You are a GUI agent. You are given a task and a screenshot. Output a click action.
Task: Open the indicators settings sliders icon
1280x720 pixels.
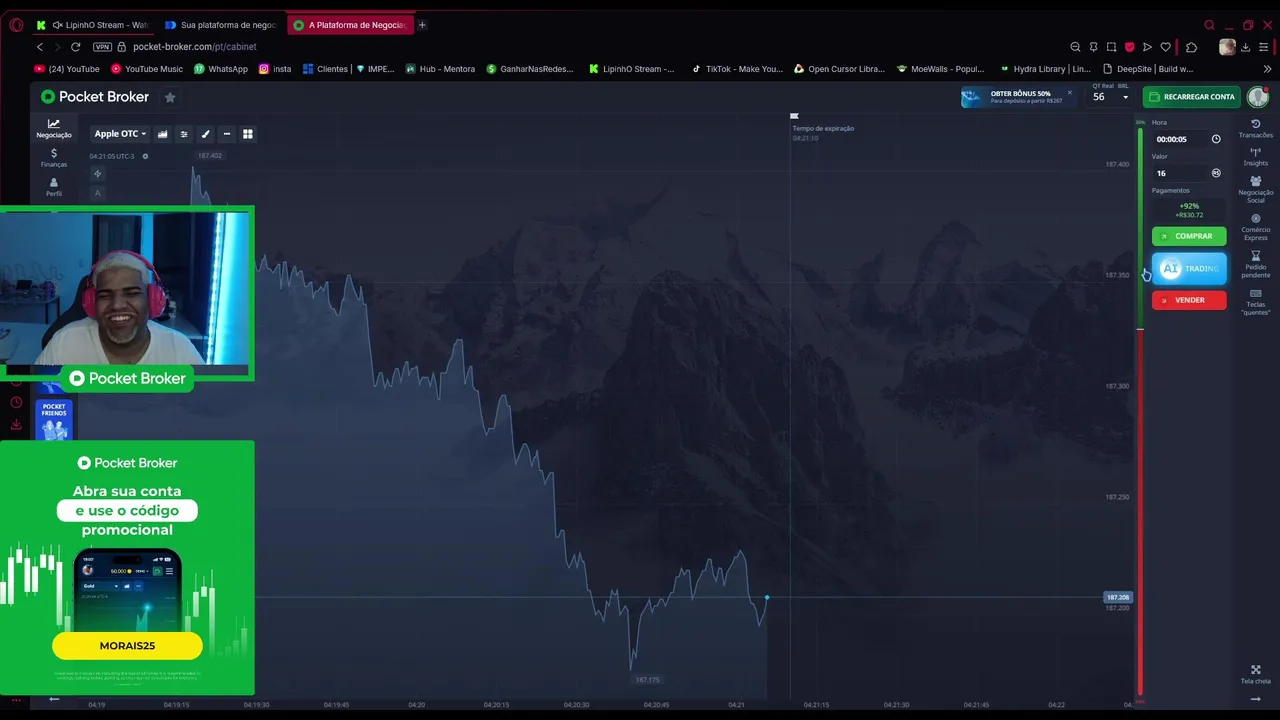(x=184, y=134)
